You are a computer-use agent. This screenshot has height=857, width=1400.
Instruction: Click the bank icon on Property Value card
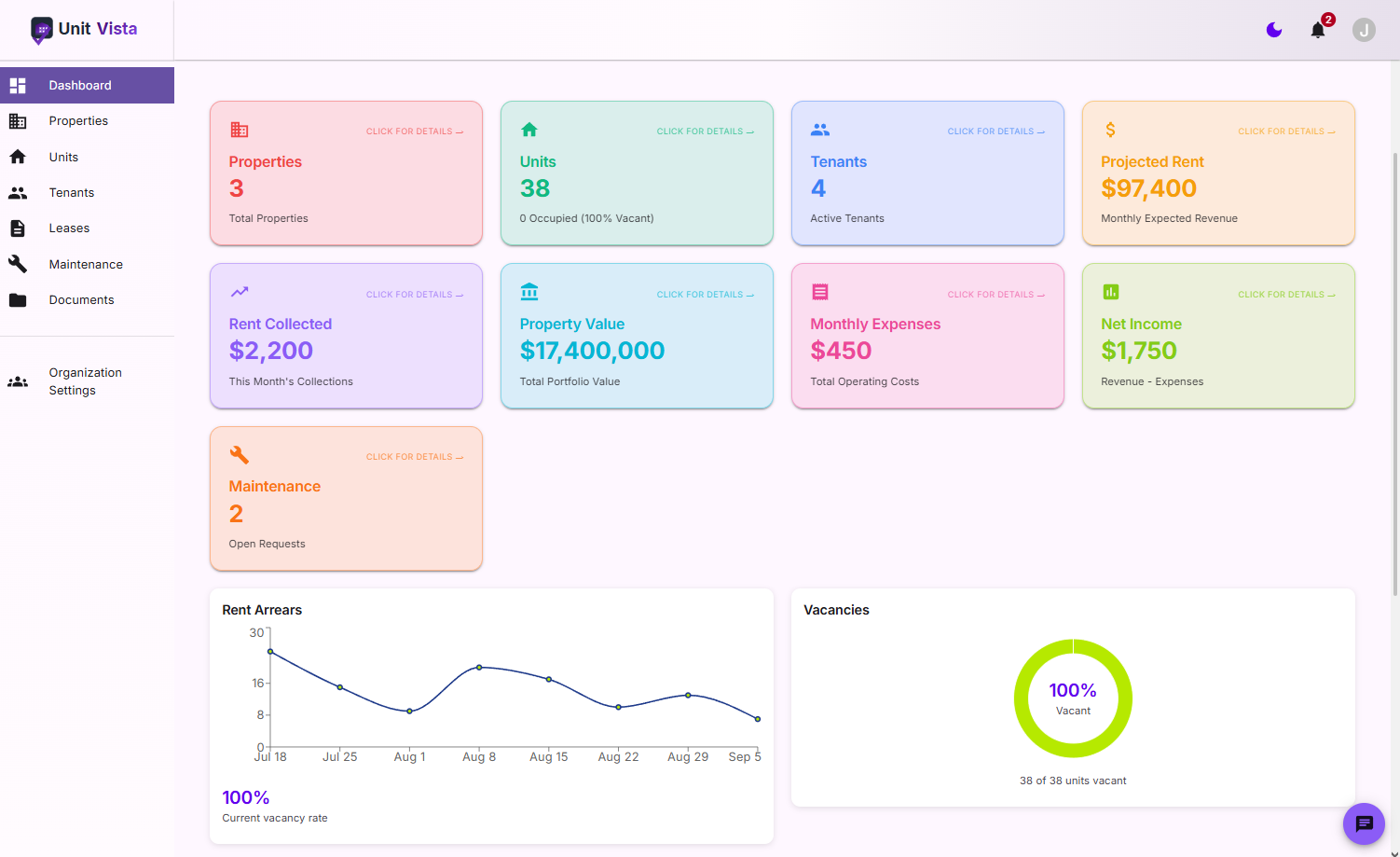pos(529,292)
